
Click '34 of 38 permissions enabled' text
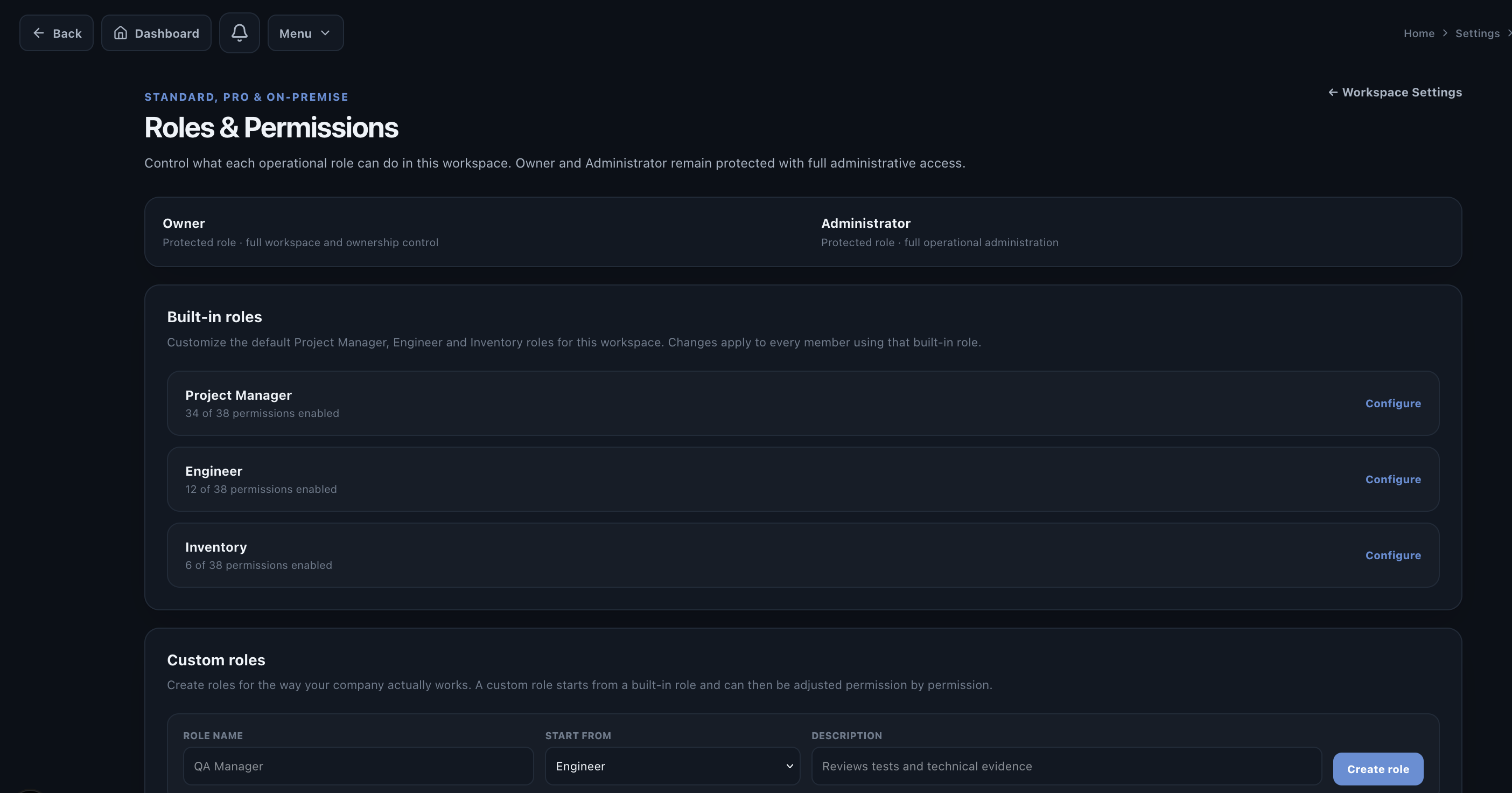pyautogui.click(x=262, y=414)
